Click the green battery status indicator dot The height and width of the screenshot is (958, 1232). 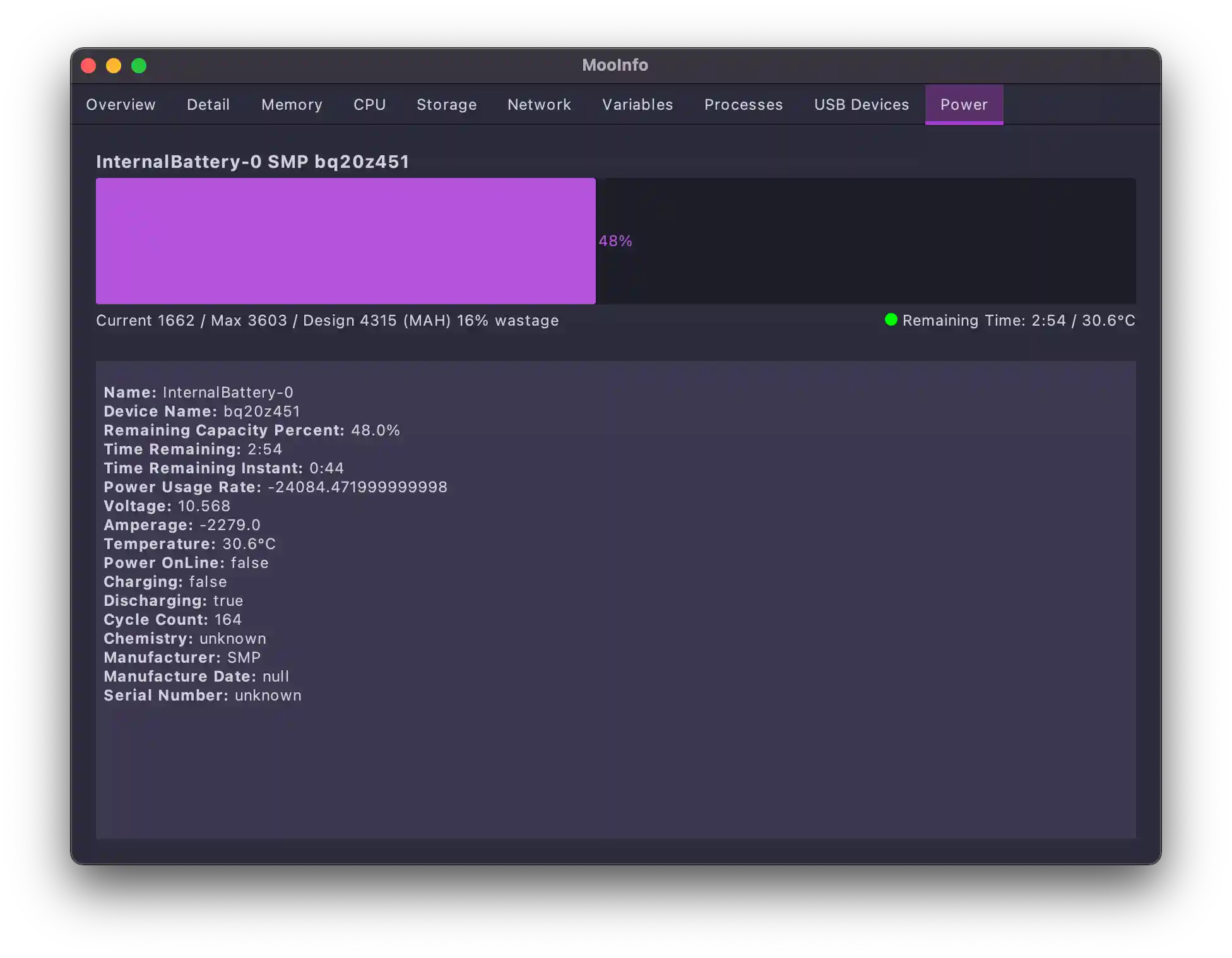(x=891, y=320)
